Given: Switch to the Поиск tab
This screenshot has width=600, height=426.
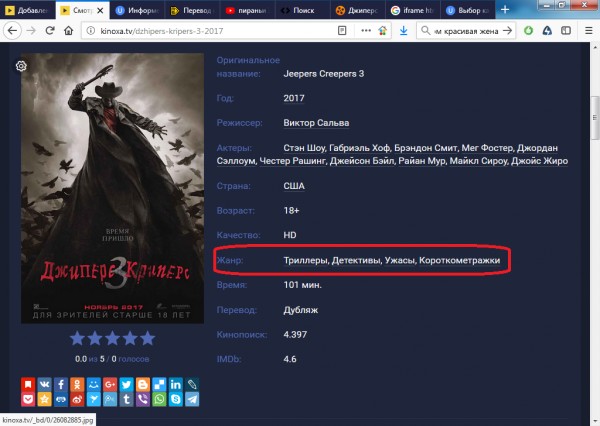Looking at the screenshot, I should pos(302,10).
